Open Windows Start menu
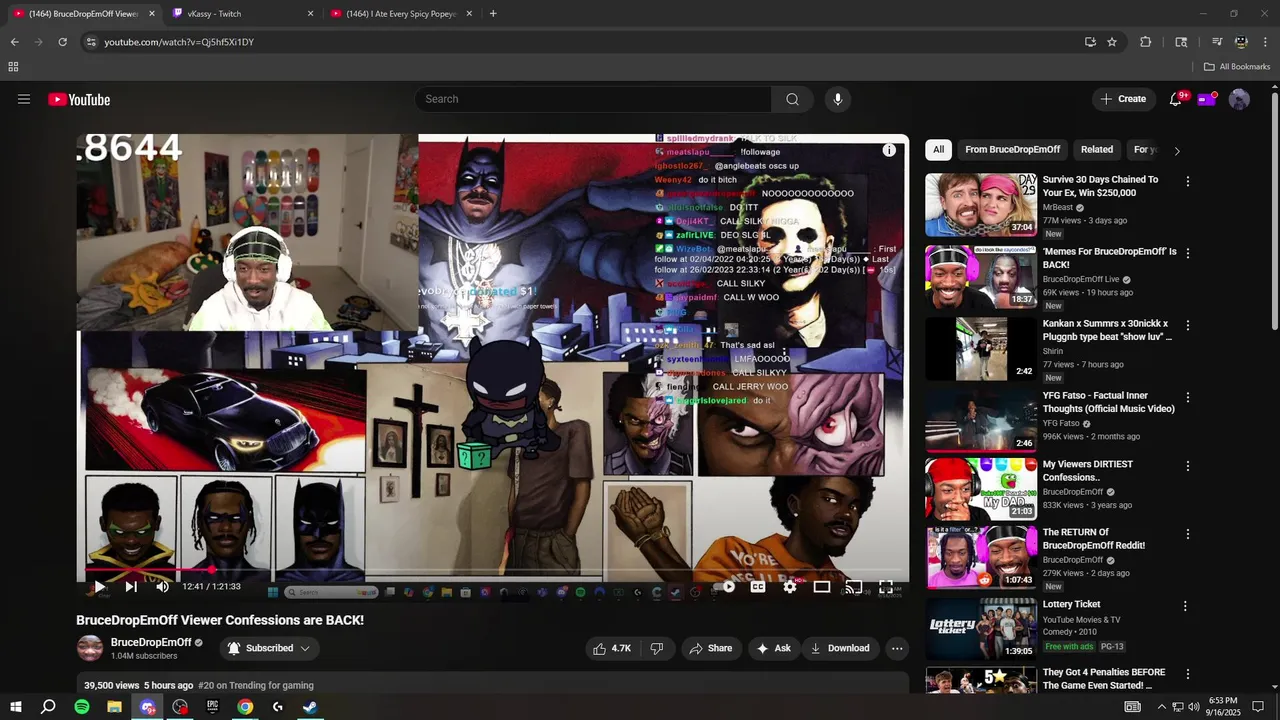 16,707
